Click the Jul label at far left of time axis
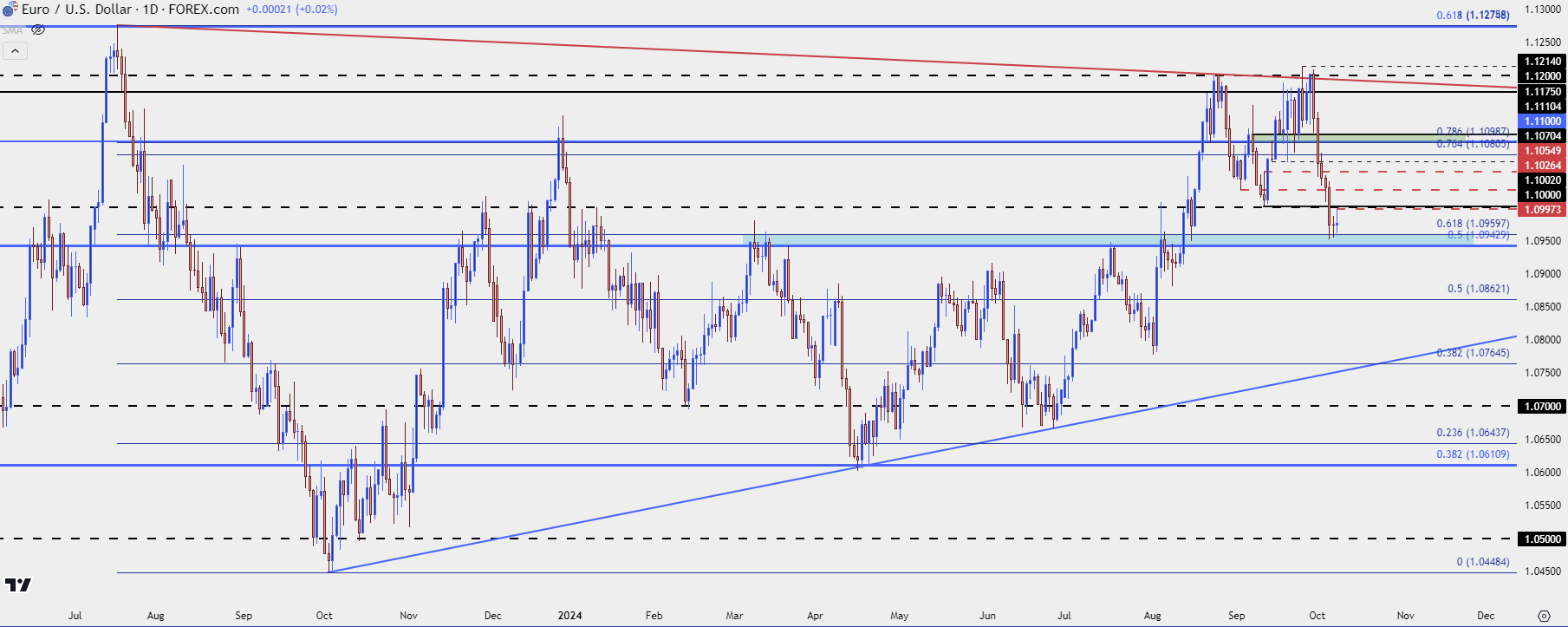 [75, 616]
